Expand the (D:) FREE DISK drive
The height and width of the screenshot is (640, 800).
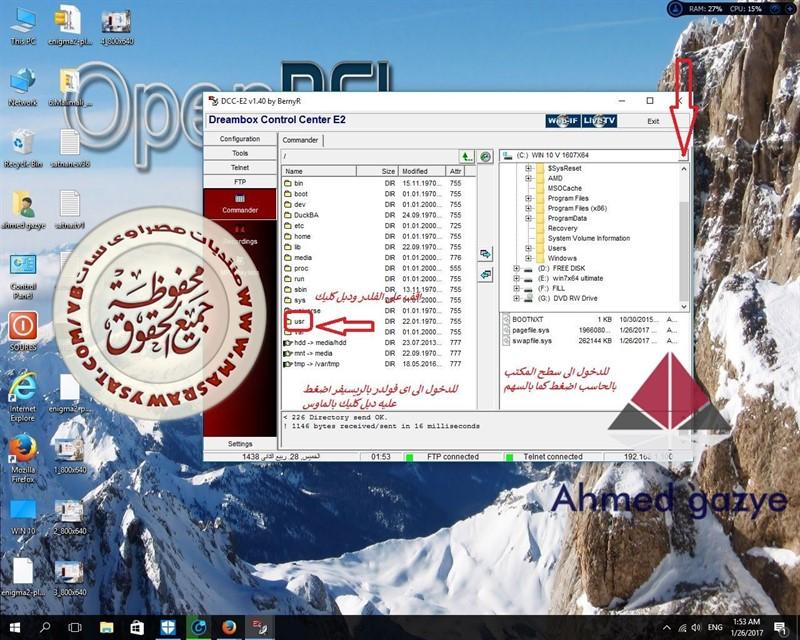pyautogui.click(x=516, y=268)
